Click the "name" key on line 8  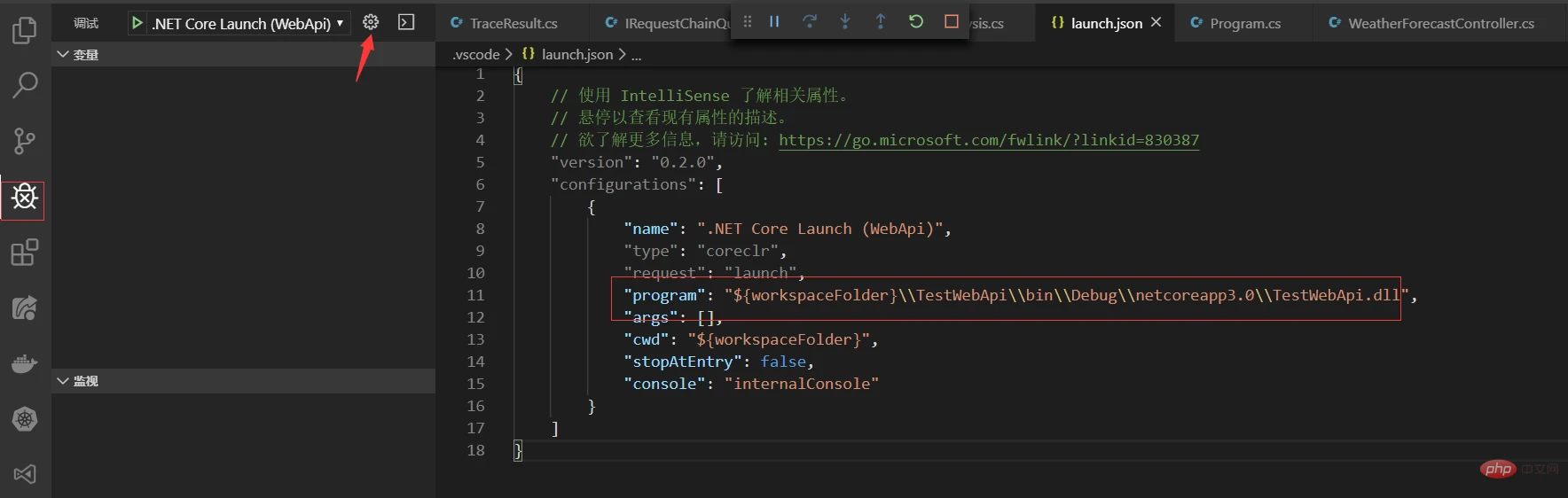[x=651, y=229]
